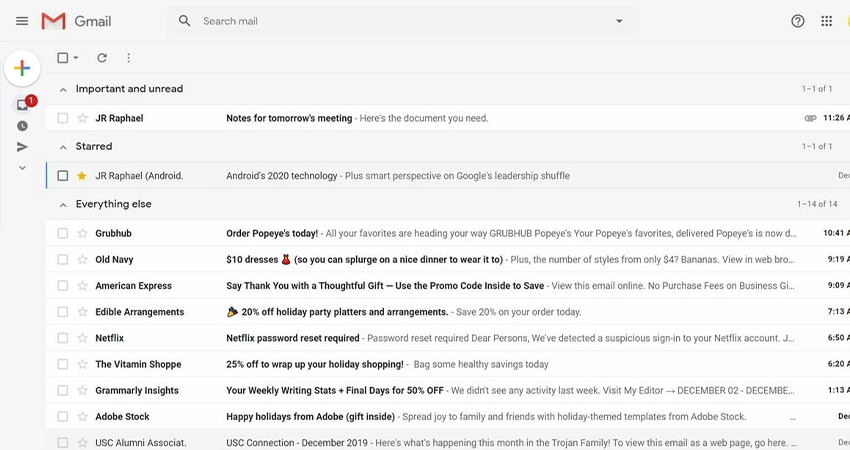Open the Snoozed clock icon

(22, 126)
